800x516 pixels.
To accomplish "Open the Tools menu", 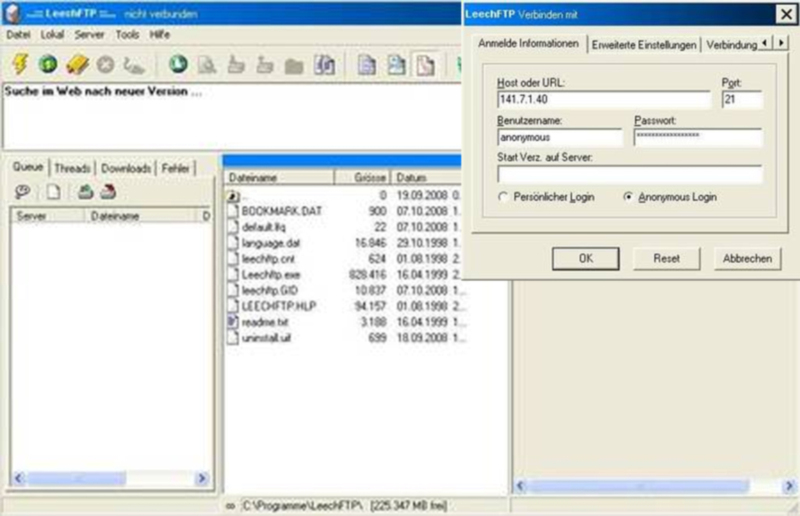I will click(x=127, y=35).
